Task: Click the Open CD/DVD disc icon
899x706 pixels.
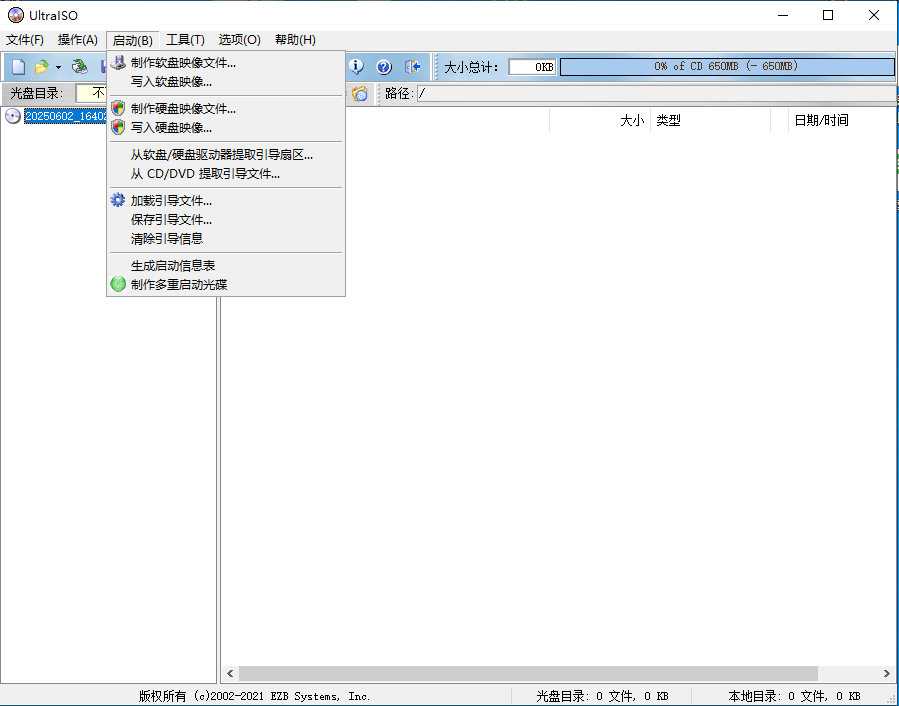Action: (80, 67)
